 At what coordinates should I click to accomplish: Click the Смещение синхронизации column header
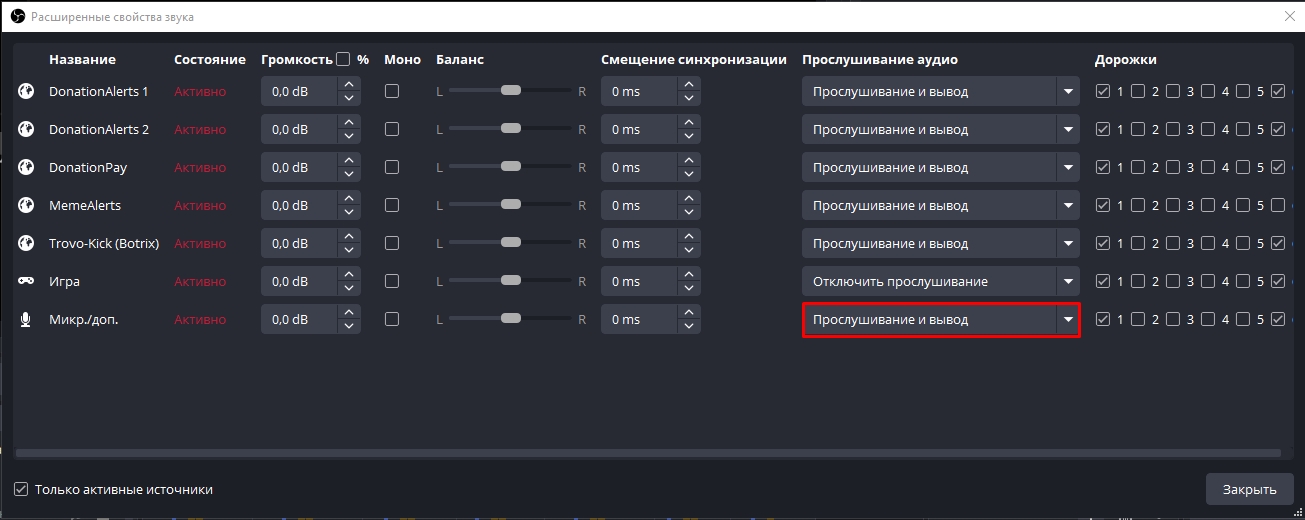(x=694, y=59)
